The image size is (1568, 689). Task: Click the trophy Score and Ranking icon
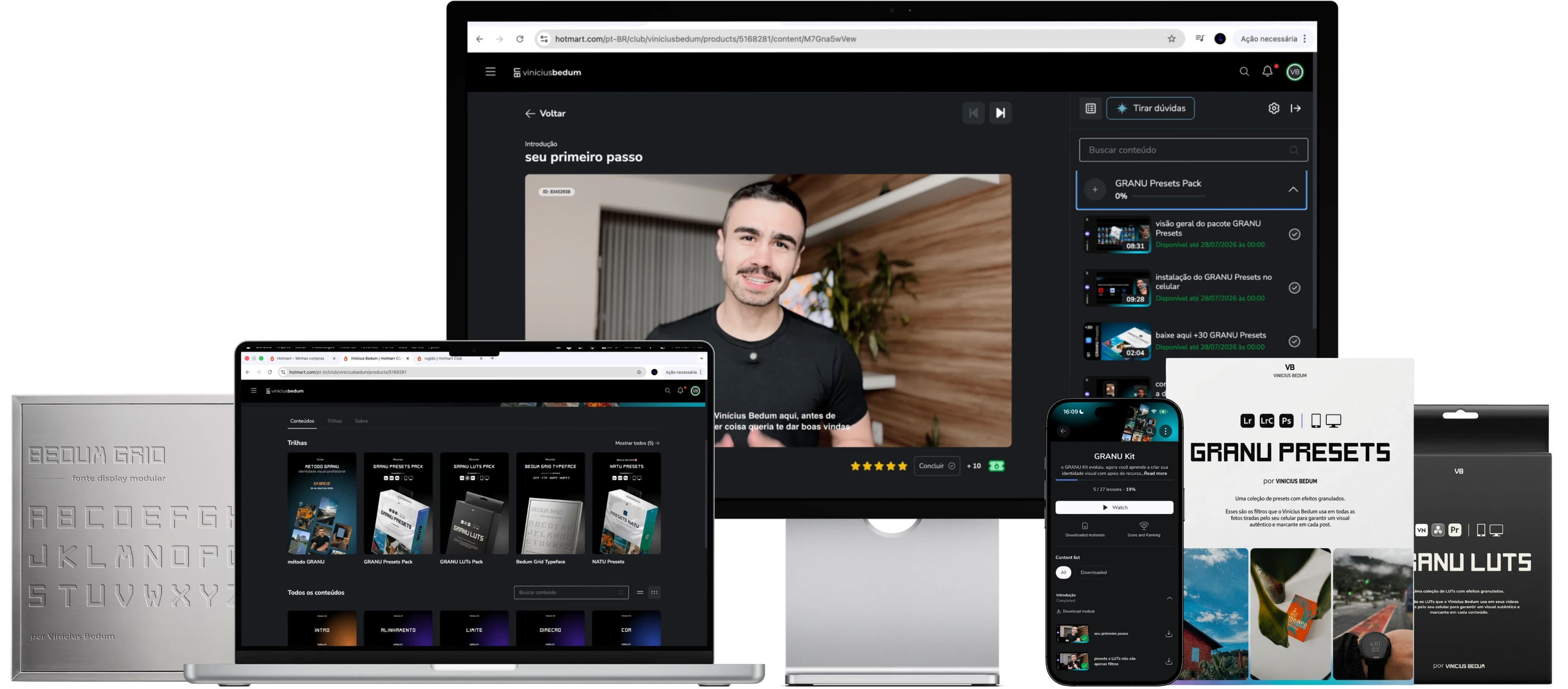tap(1144, 526)
